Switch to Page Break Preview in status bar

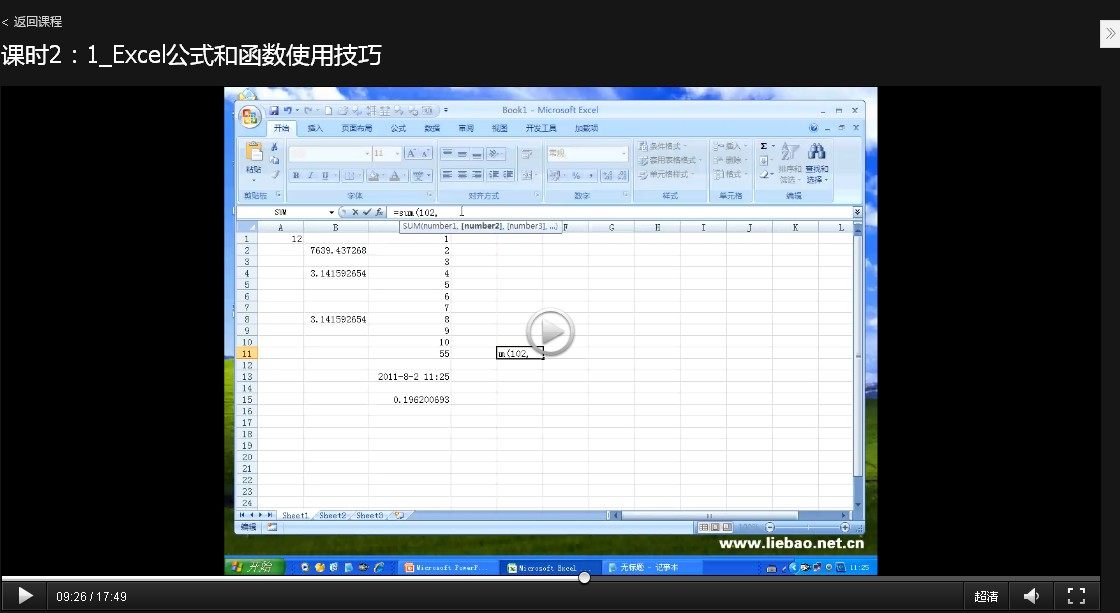(x=727, y=527)
